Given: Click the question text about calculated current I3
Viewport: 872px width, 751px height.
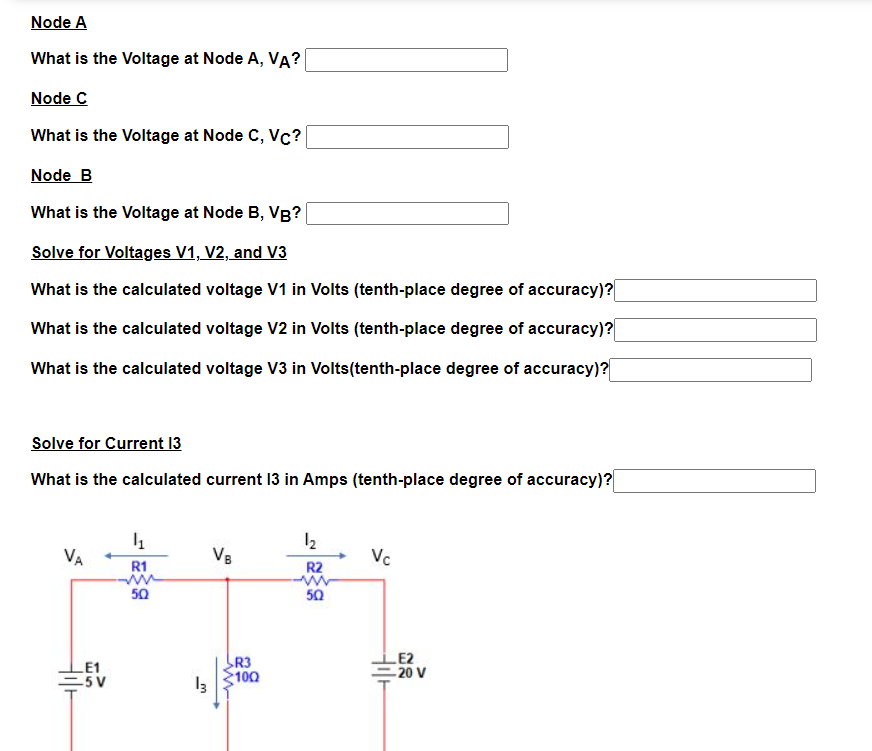Looking at the screenshot, I should pyautogui.click(x=321, y=480).
